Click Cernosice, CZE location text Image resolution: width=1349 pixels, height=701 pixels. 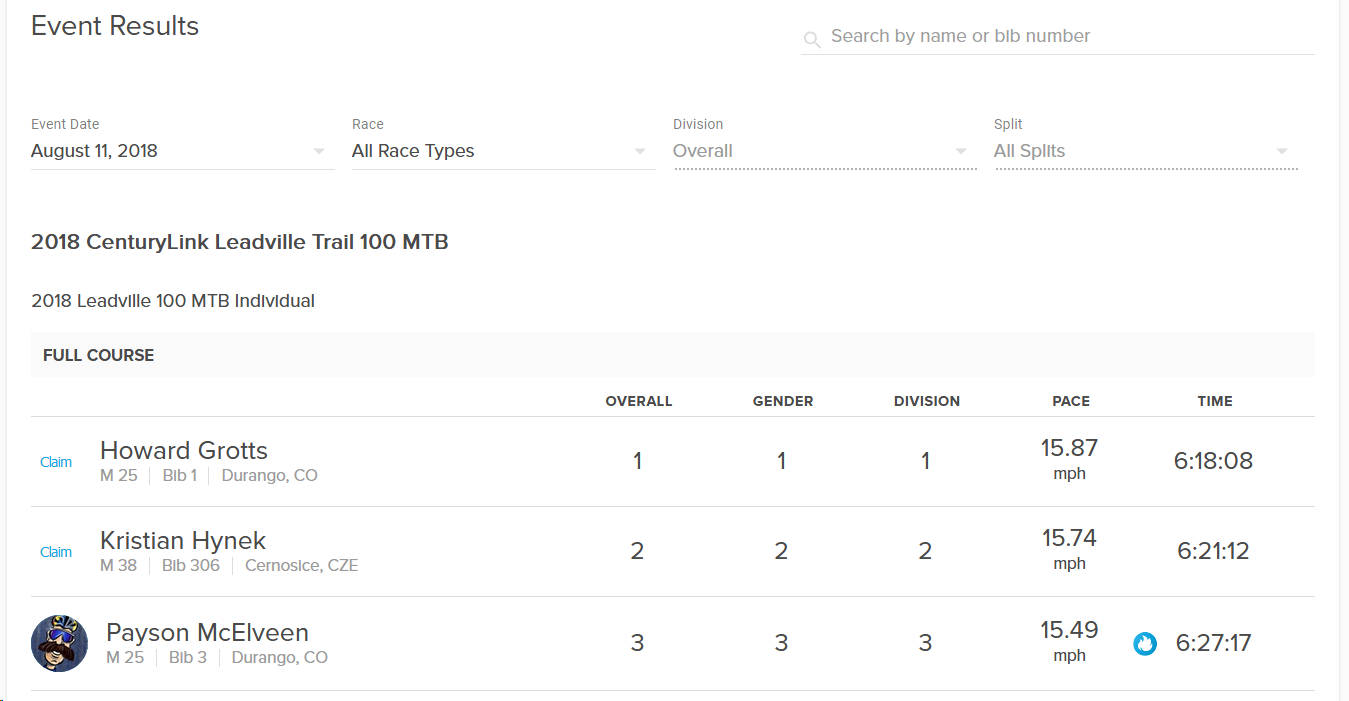301,566
